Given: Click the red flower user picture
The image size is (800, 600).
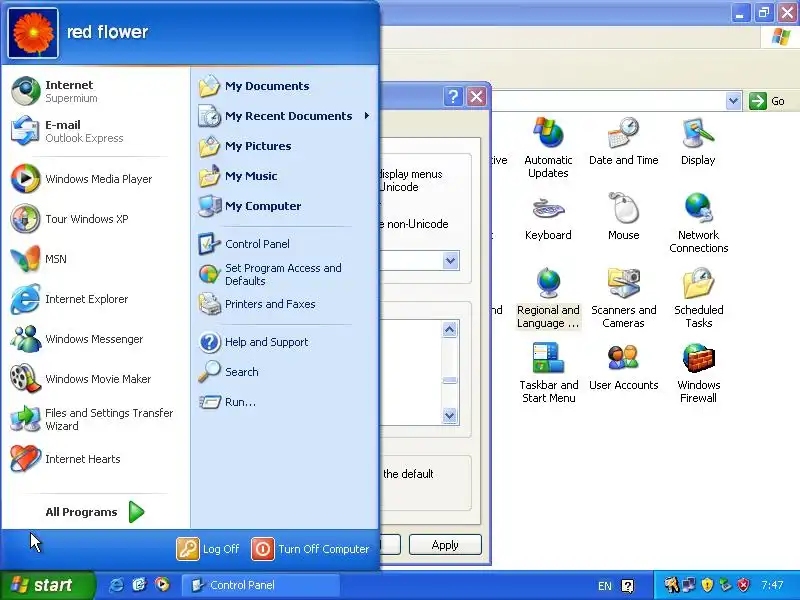Looking at the screenshot, I should pyautogui.click(x=33, y=33).
